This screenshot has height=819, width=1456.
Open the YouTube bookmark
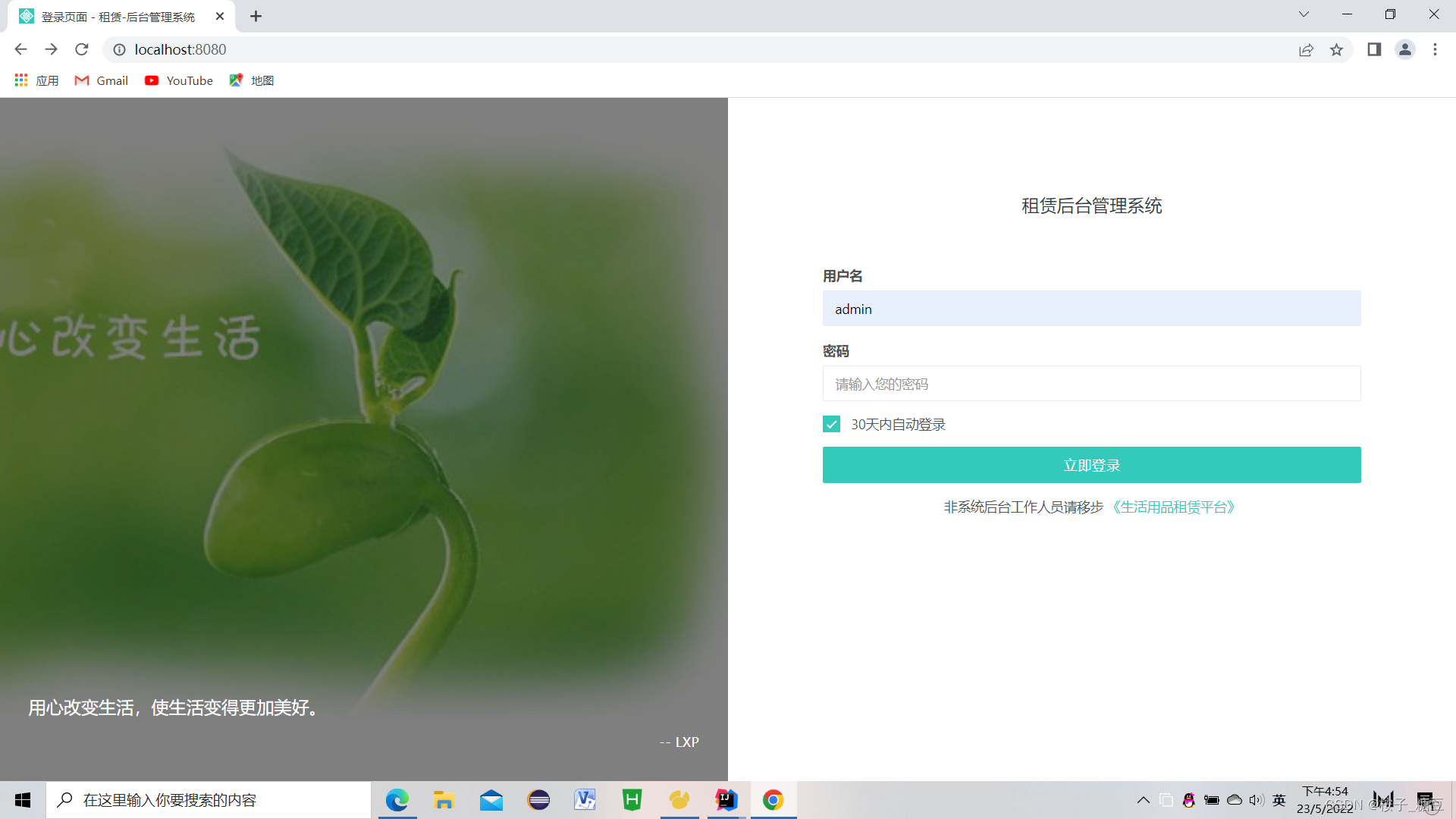[179, 80]
